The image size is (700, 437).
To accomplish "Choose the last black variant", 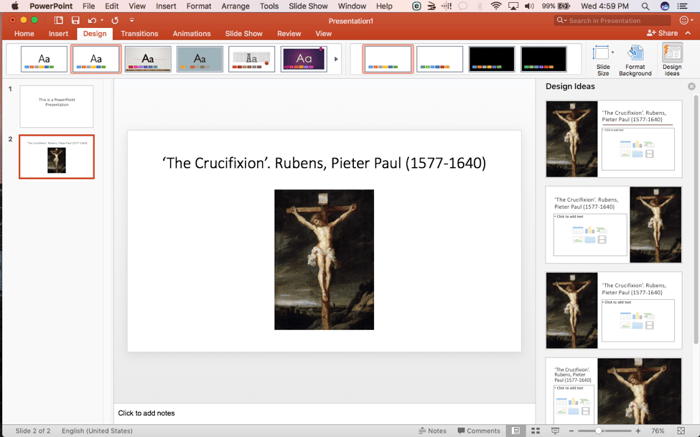I will (x=544, y=59).
